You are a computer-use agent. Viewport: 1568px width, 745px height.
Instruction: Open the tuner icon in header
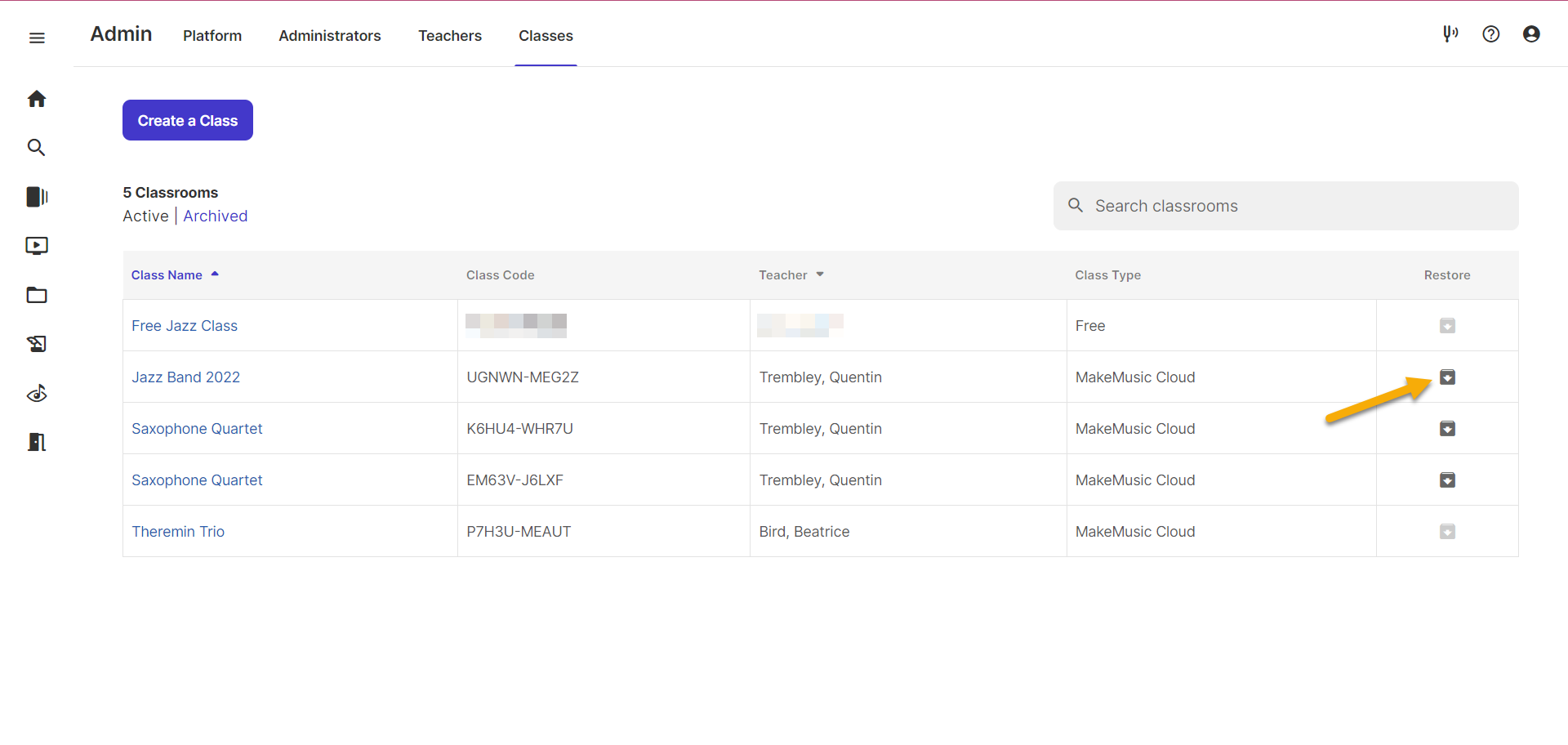(1450, 34)
